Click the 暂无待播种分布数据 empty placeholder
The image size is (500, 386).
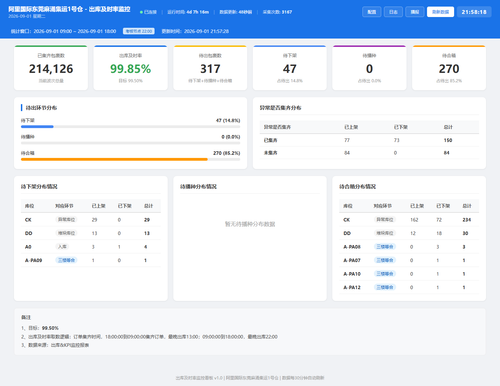point(250,224)
